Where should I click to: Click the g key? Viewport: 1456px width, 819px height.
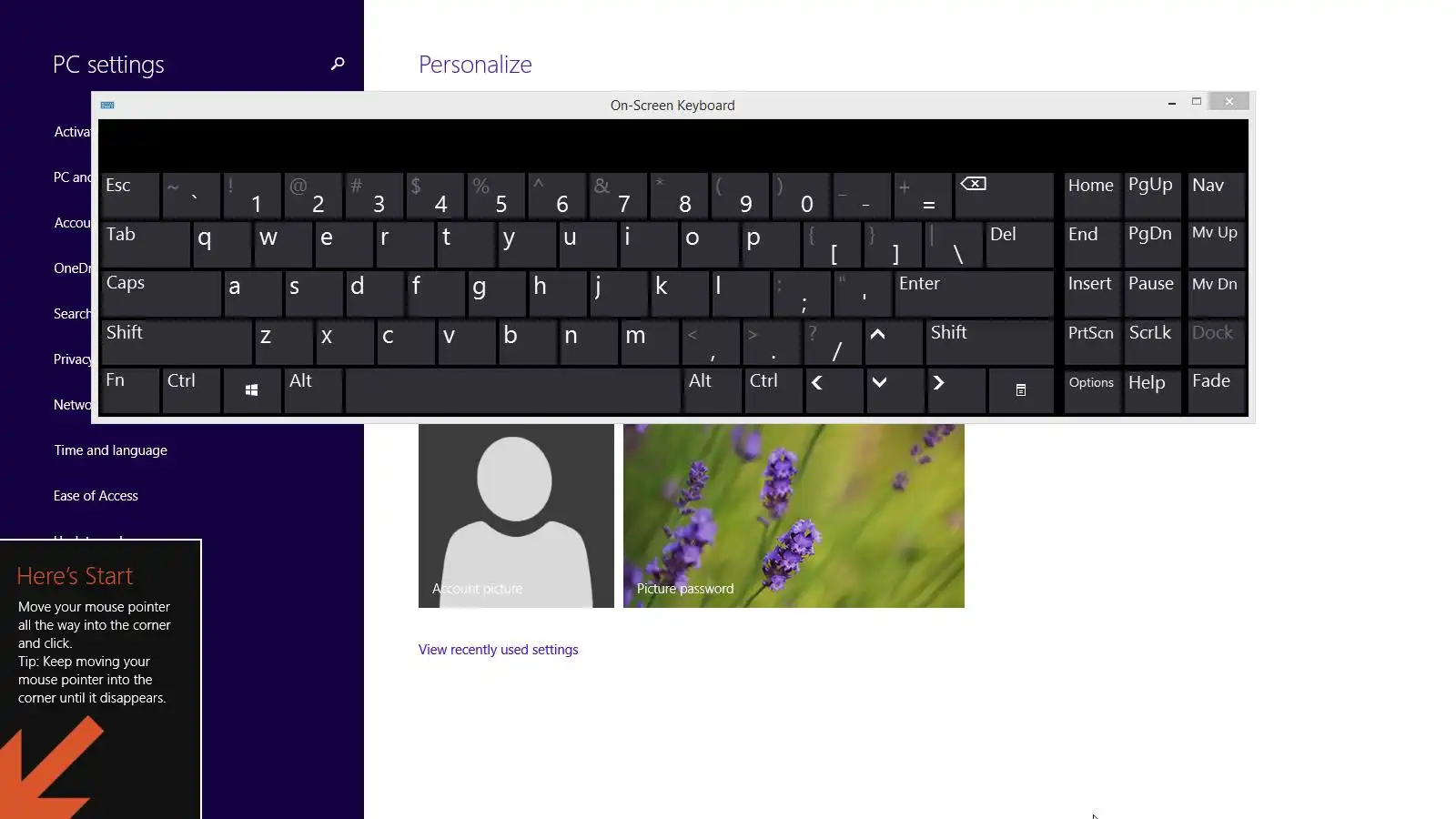coord(496,293)
